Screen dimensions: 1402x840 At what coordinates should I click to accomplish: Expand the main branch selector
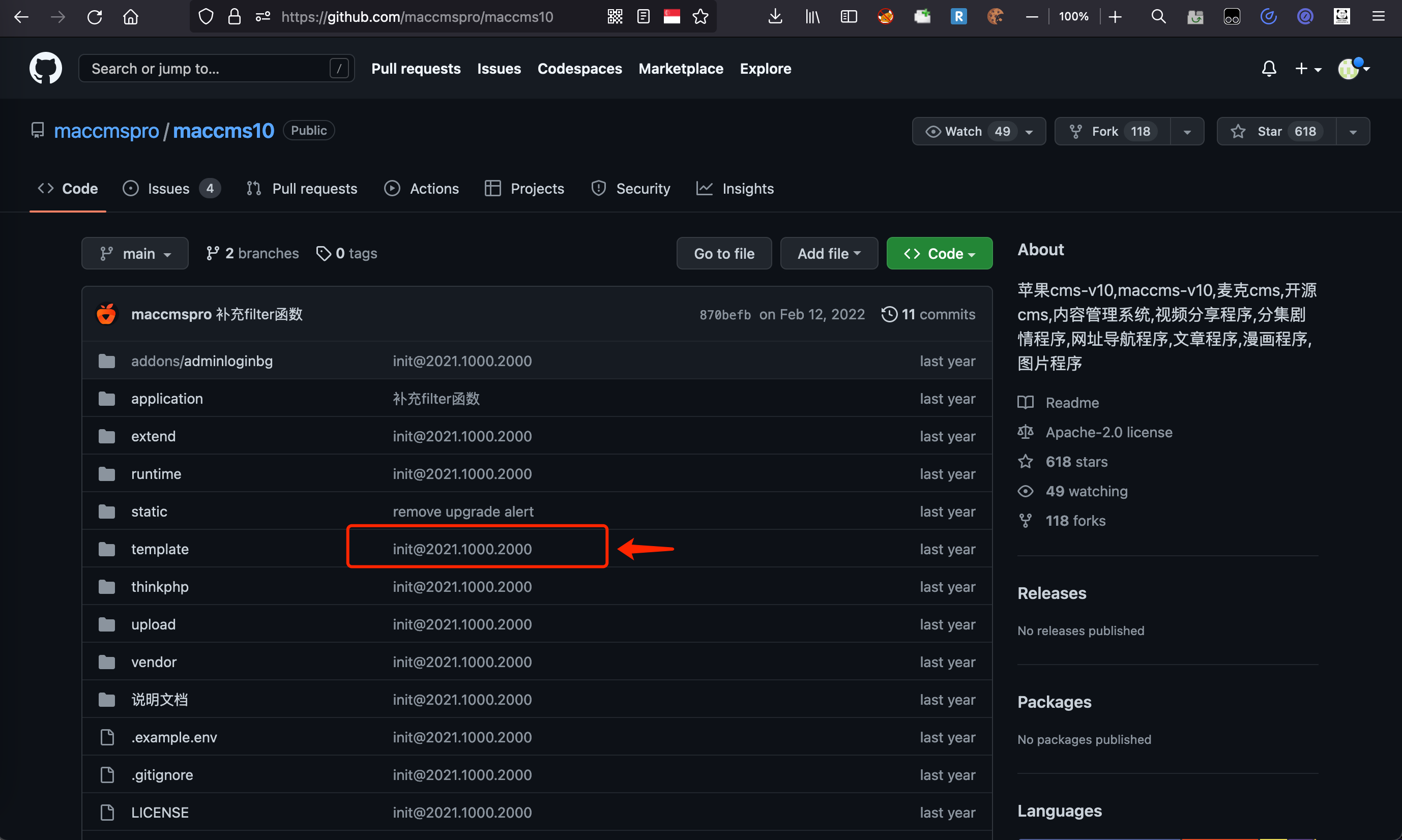pyautogui.click(x=135, y=253)
